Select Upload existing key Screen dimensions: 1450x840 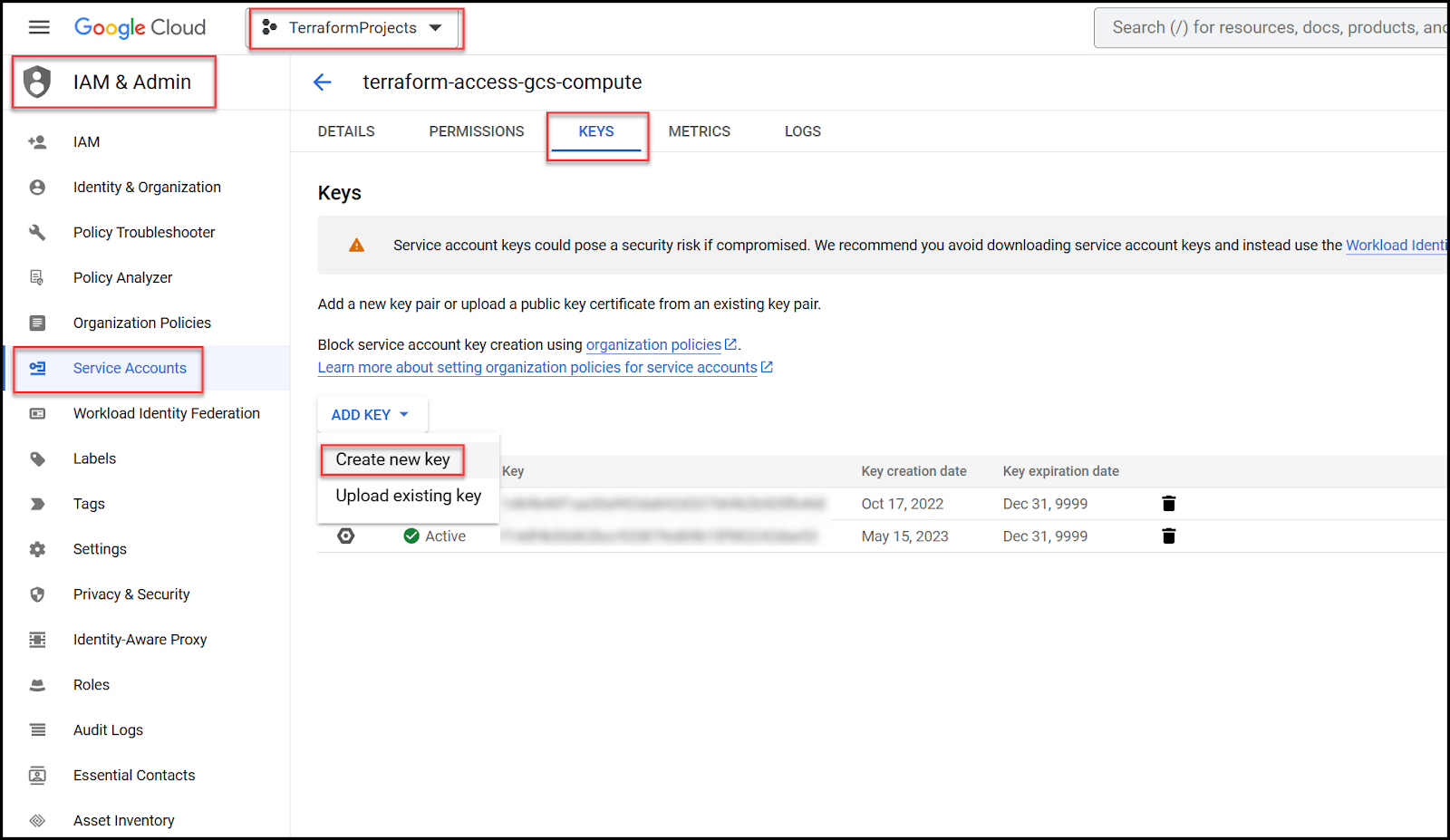tap(407, 496)
